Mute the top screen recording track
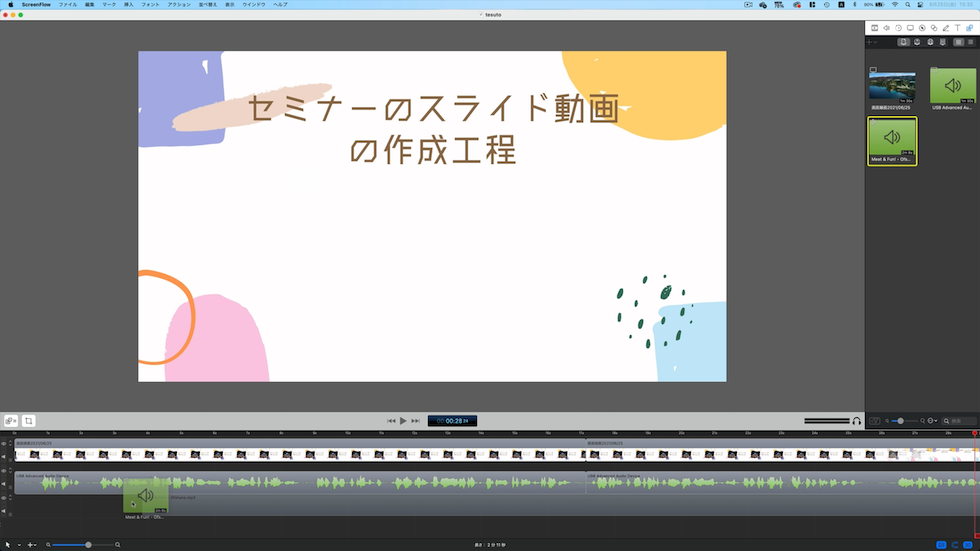This screenshot has height=551, width=980. pos(4,457)
